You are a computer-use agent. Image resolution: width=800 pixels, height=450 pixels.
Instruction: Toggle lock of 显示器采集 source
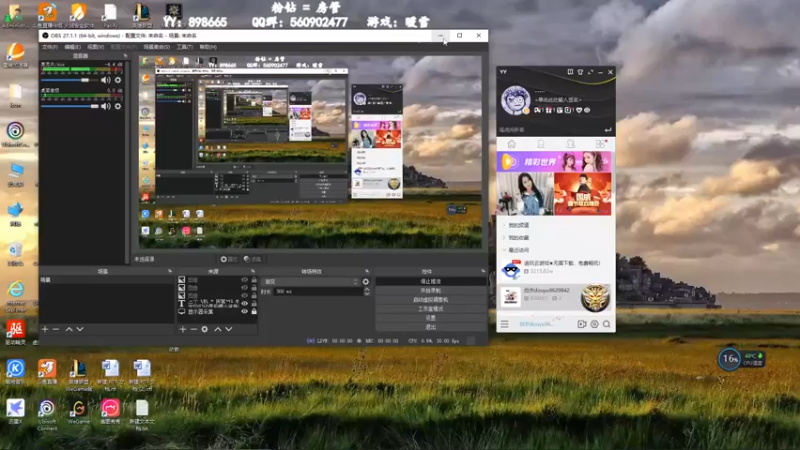pyautogui.click(x=254, y=311)
